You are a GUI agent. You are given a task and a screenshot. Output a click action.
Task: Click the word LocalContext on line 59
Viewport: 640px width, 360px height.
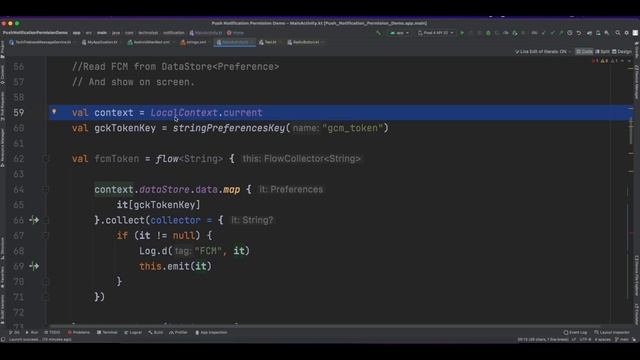click(x=184, y=113)
